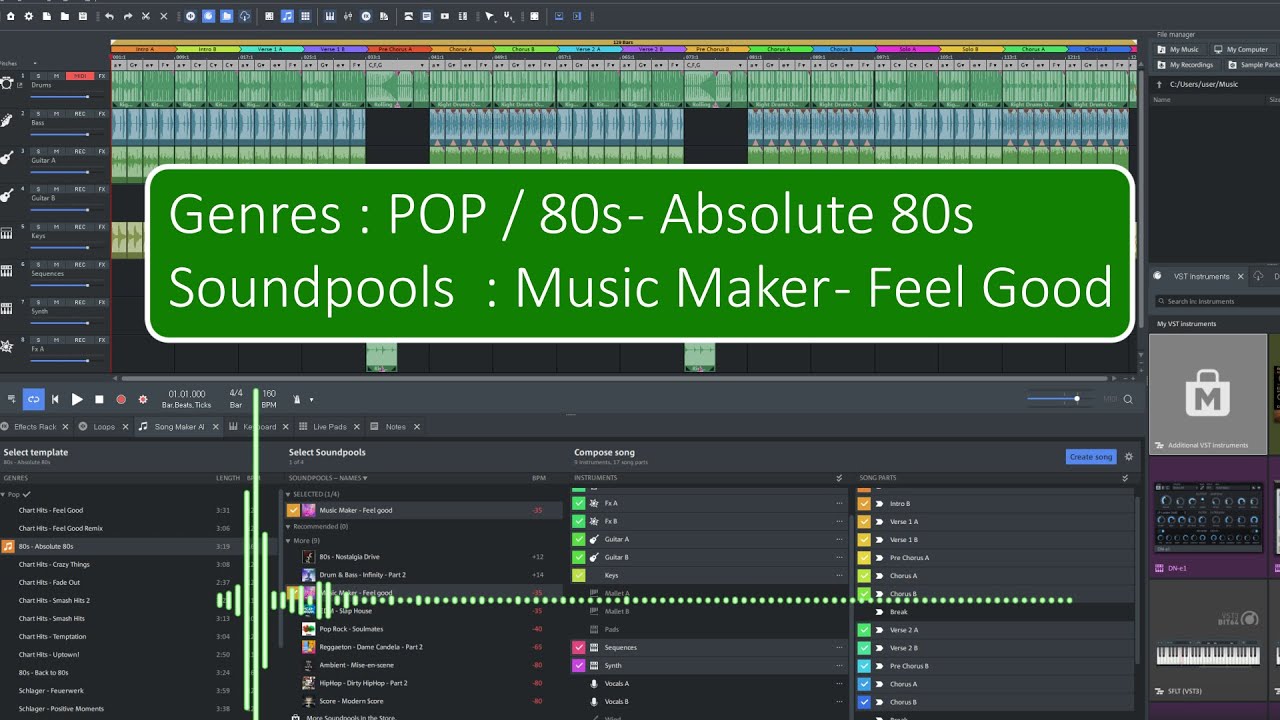Select the mouse pointer tool icon
This screenshot has width=1280, height=720.
pyautogui.click(x=489, y=16)
